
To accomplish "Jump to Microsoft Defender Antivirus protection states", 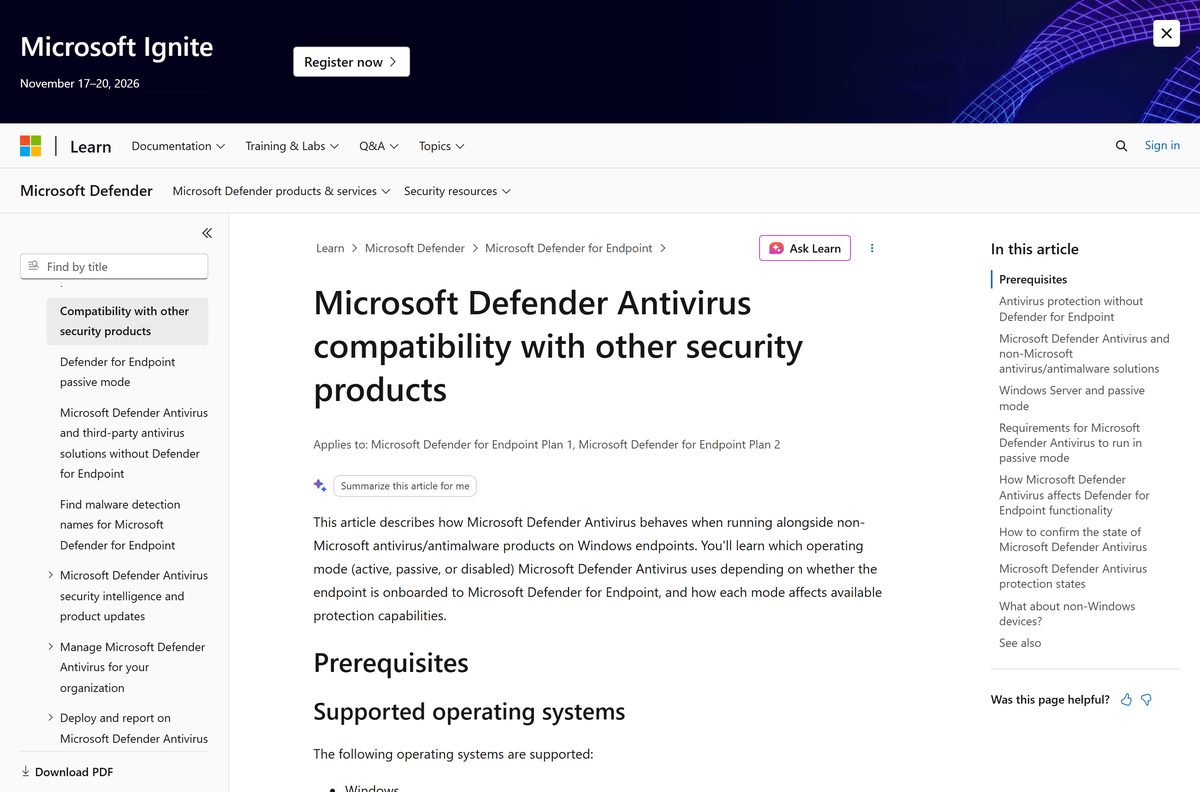I will [1073, 576].
